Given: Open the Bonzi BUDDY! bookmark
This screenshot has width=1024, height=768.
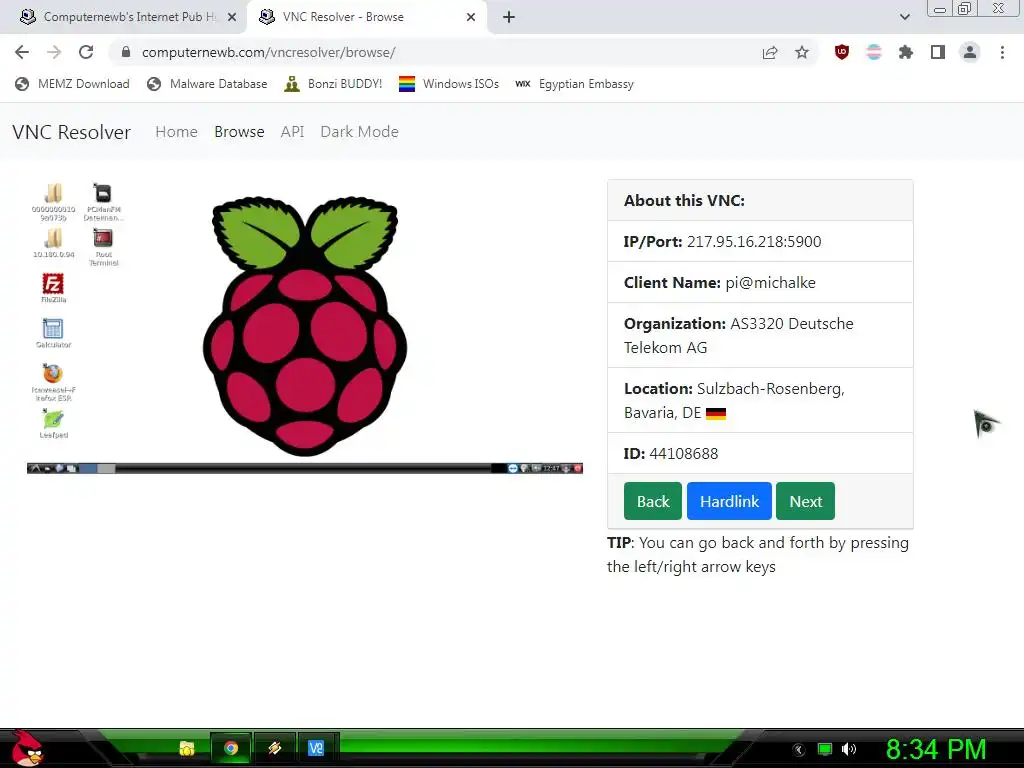Looking at the screenshot, I should click(333, 84).
